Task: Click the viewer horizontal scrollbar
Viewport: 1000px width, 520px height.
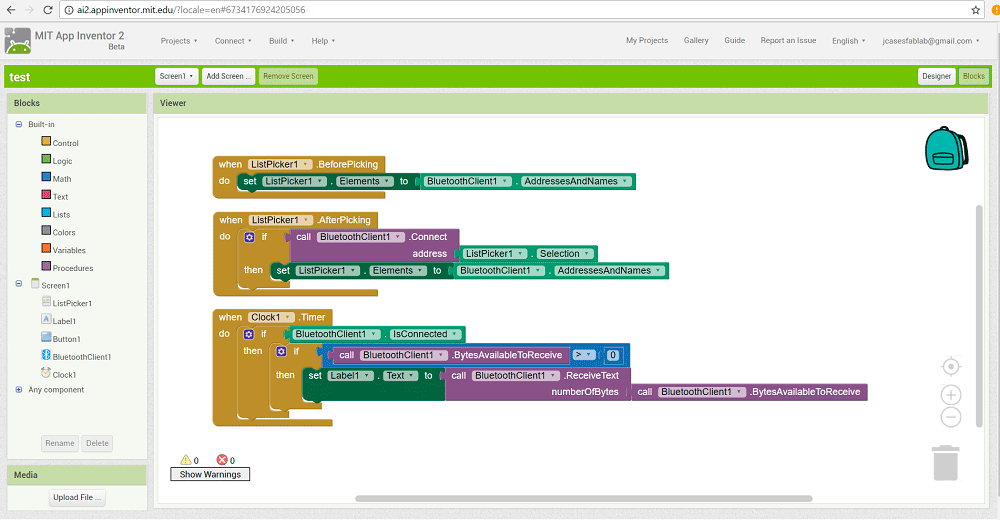Action: point(584,498)
